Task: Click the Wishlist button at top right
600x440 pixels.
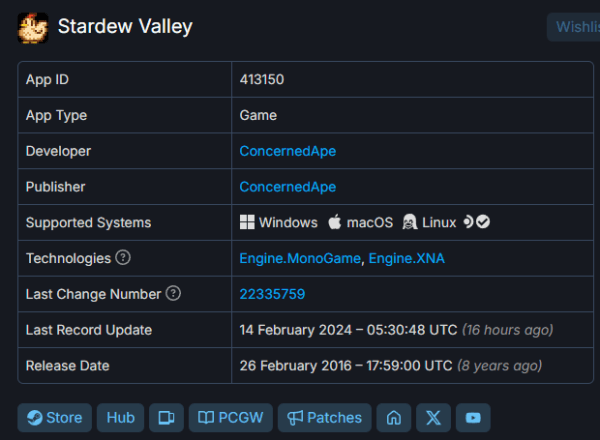Action: tap(573, 27)
